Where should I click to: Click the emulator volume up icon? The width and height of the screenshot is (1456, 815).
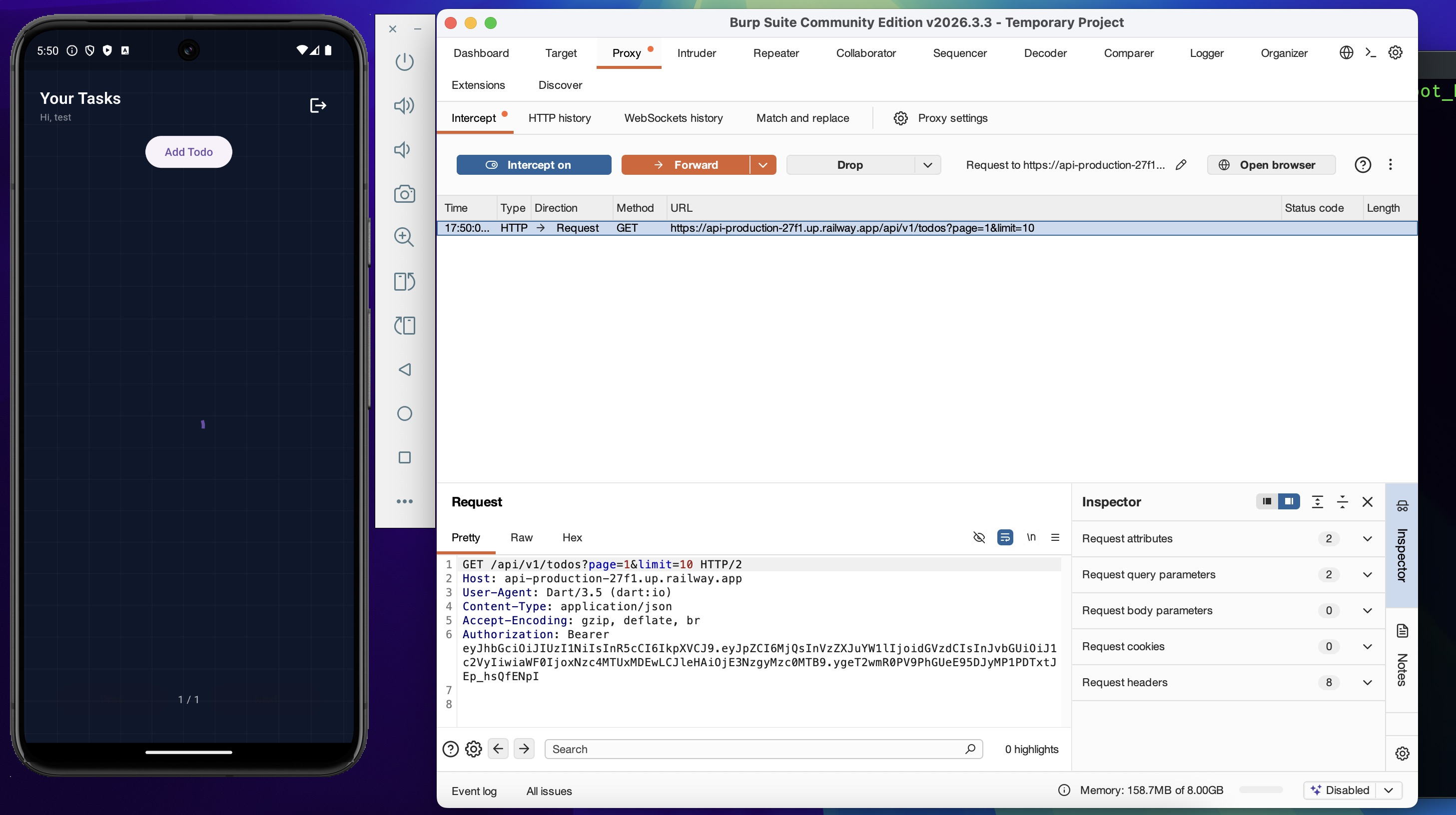(404, 105)
